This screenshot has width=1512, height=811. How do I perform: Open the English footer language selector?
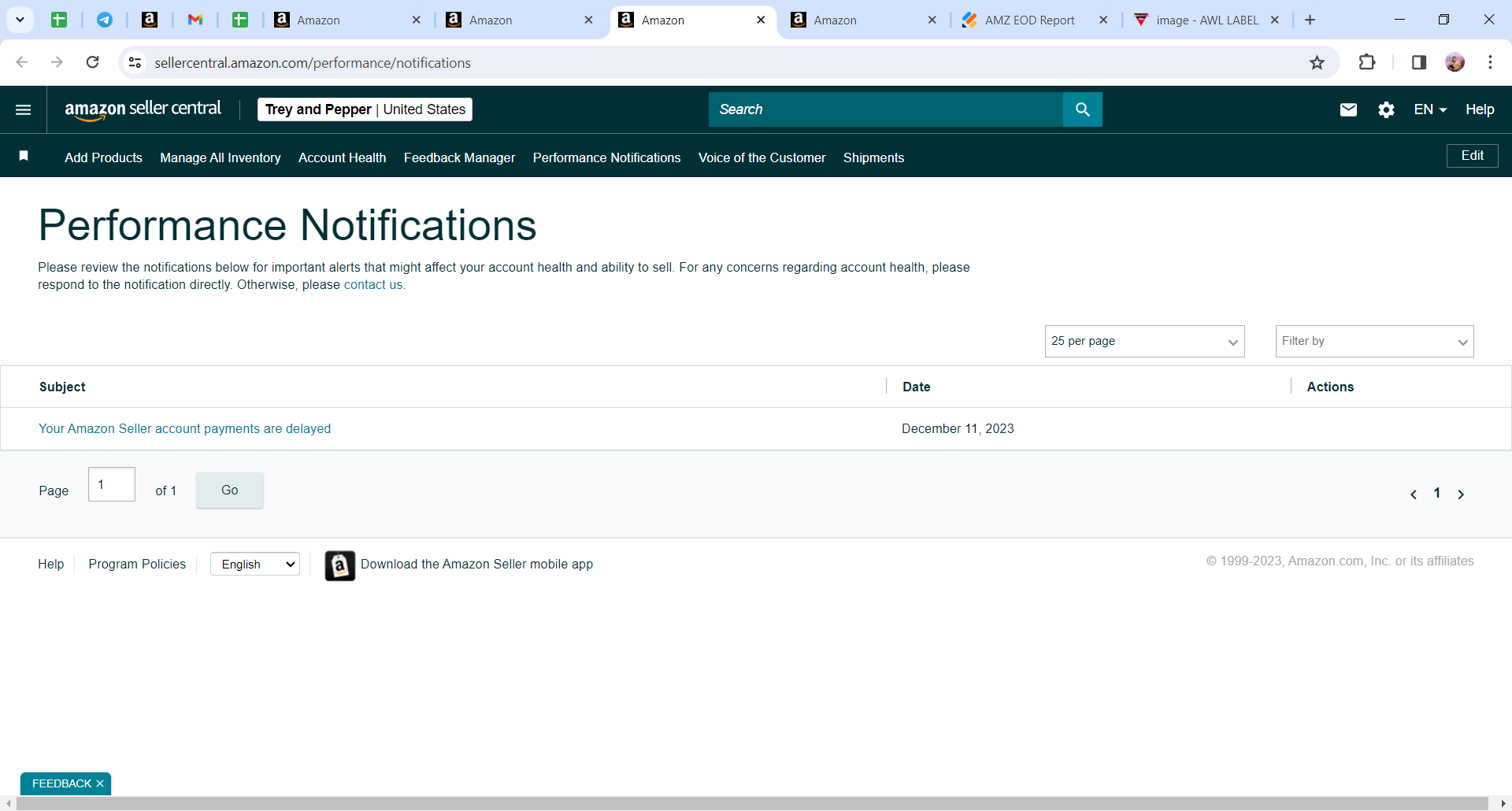(x=255, y=564)
